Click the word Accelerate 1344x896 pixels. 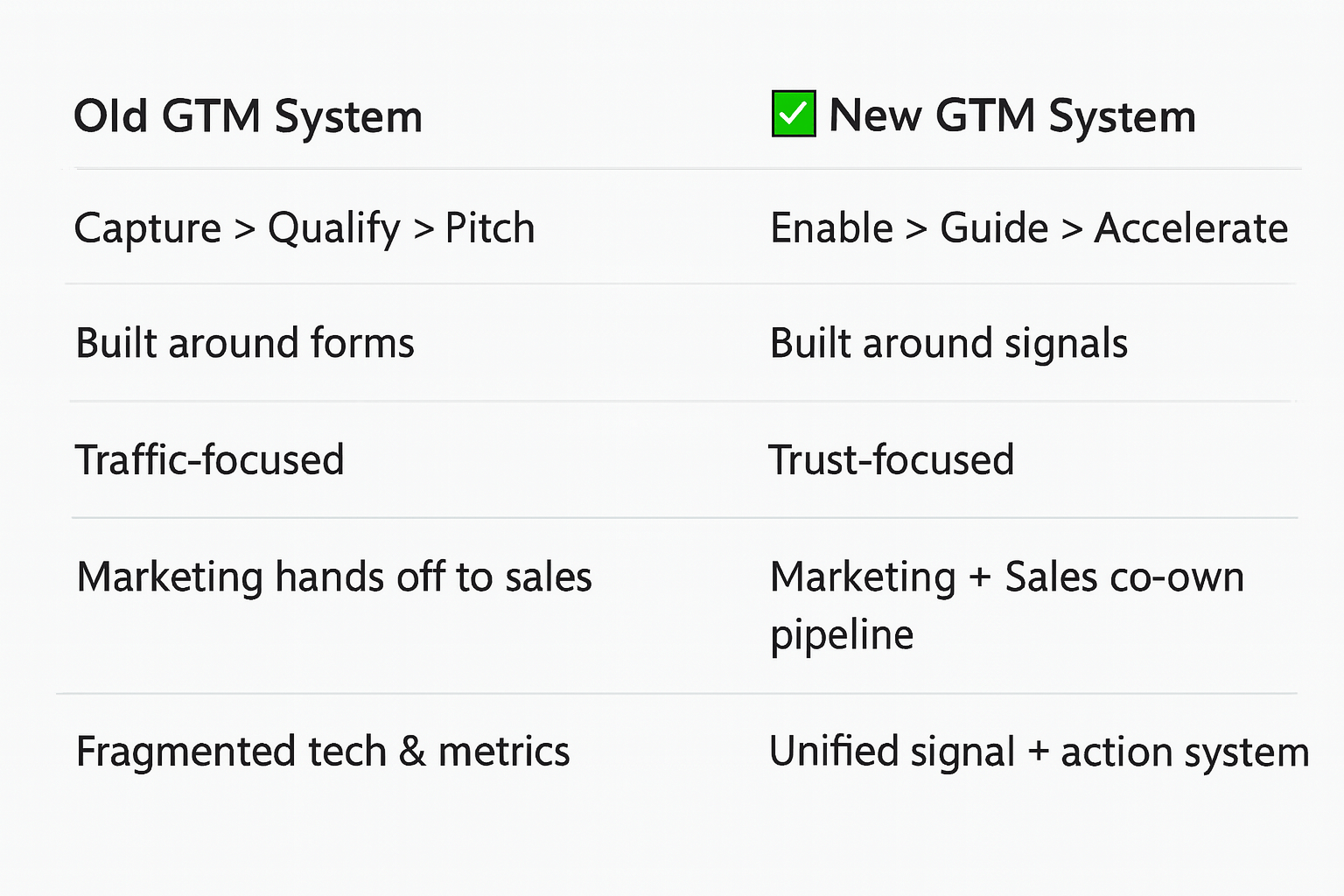(1191, 228)
